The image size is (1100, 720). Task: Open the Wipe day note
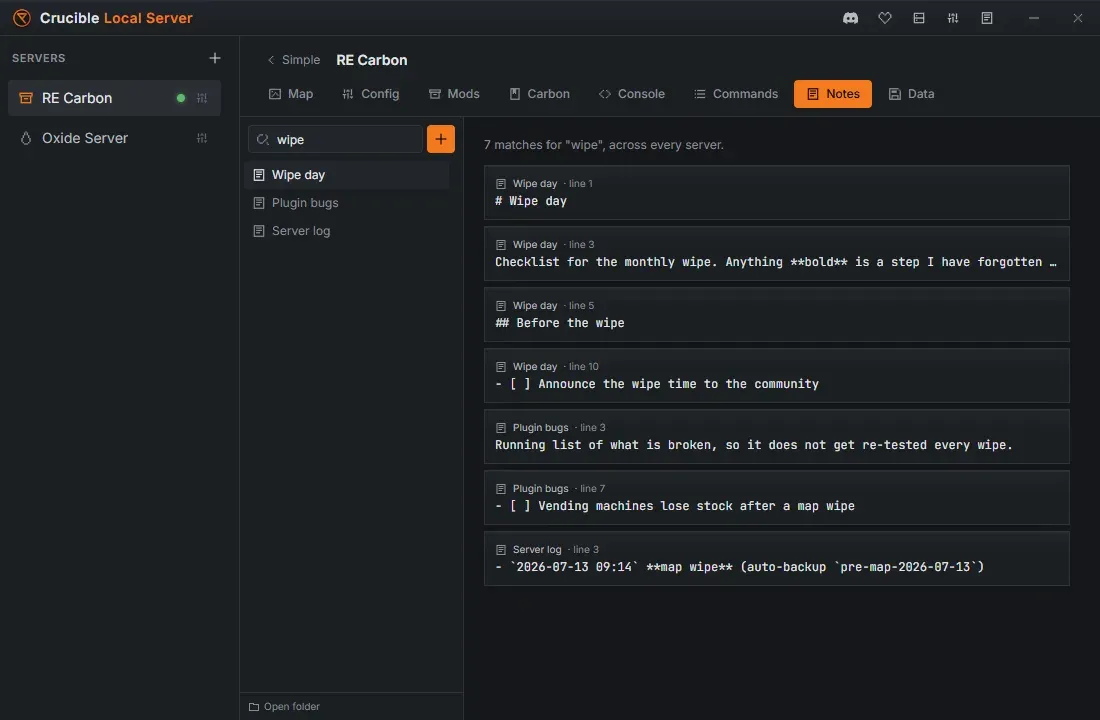tap(347, 175)
